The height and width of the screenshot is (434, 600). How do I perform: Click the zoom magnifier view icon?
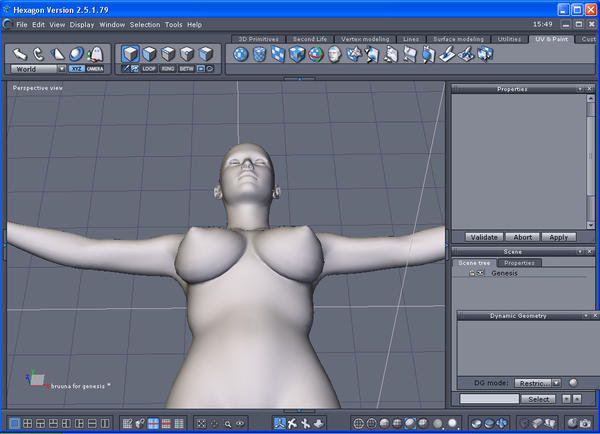228,424
